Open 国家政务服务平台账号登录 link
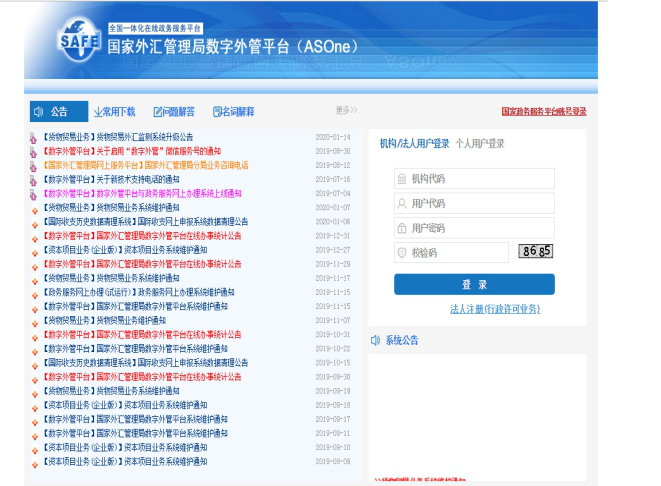Viewport: 661px width, 486px height. (x=544, y=111)
